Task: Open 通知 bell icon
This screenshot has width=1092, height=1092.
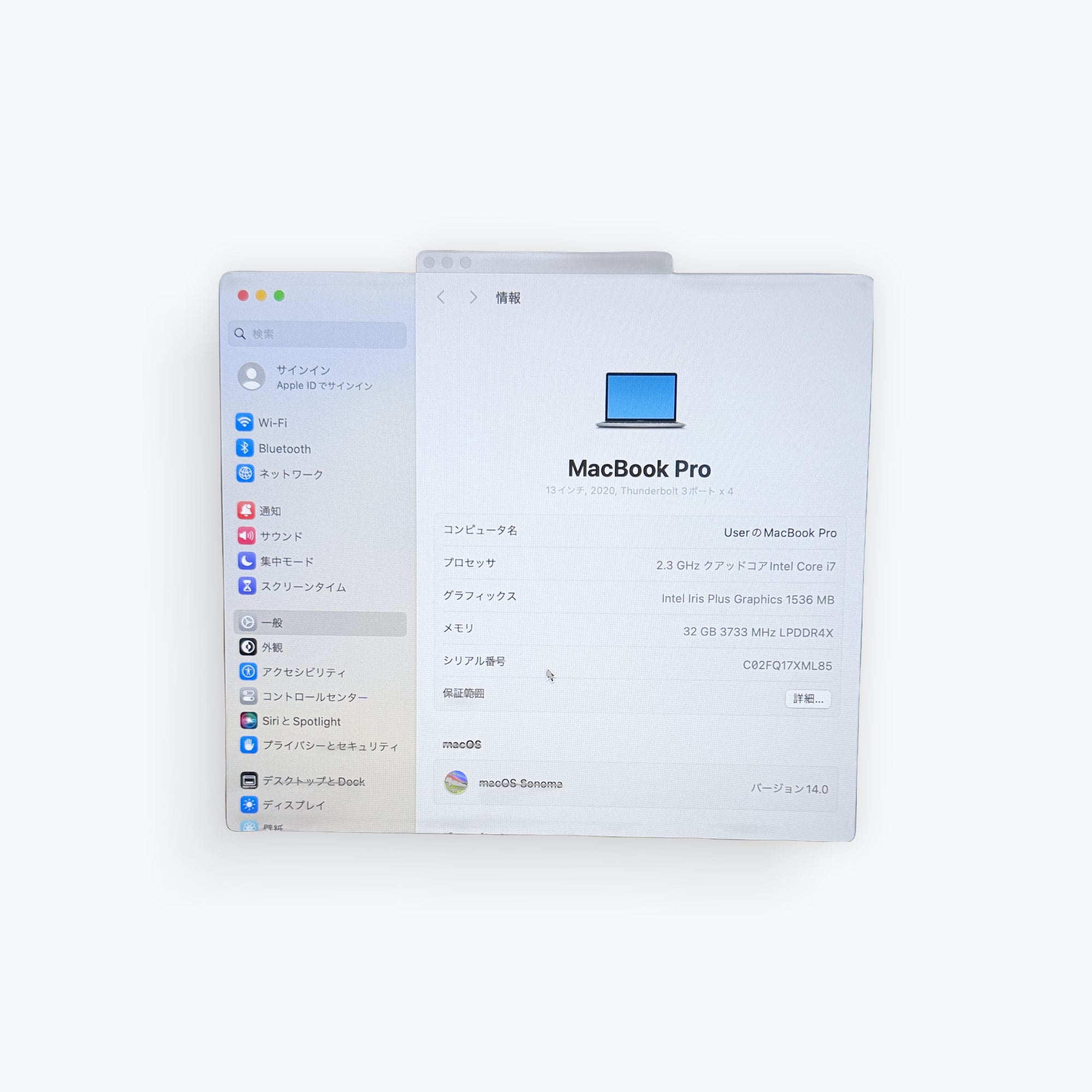Action: point(246,510)
